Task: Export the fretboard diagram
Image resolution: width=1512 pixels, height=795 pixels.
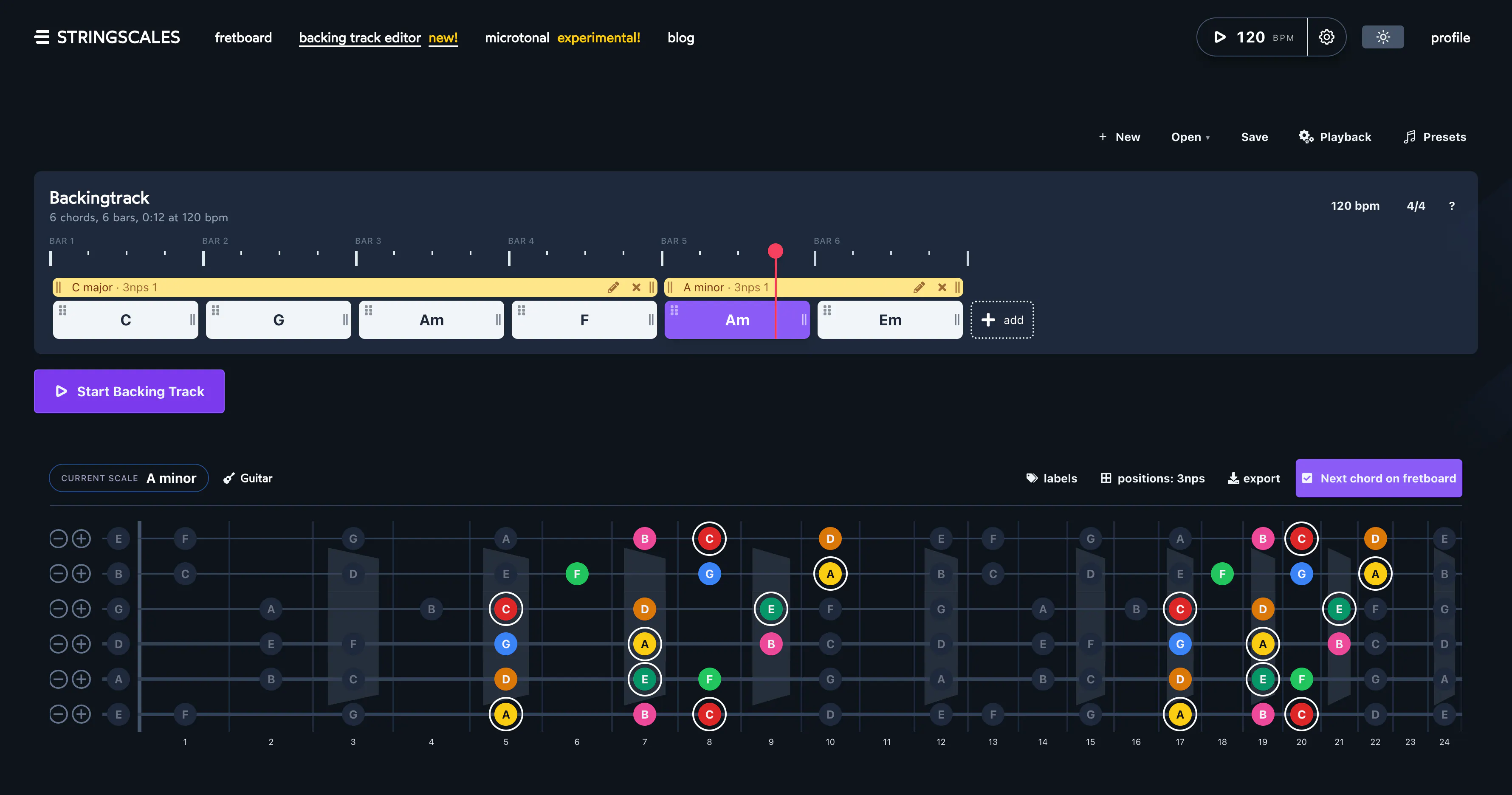Action: tap(1254, 478)
